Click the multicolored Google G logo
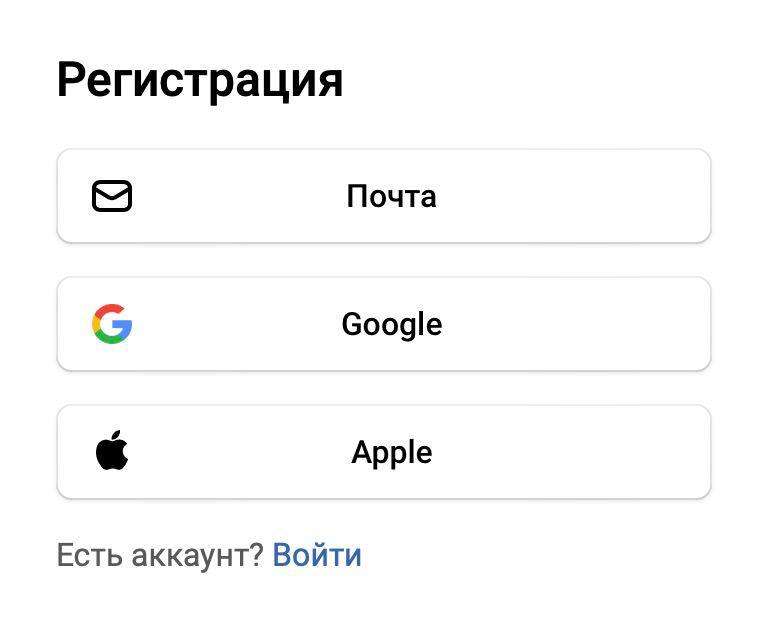The width and height of the screenshot is (760, 638). tap(112, 324)
